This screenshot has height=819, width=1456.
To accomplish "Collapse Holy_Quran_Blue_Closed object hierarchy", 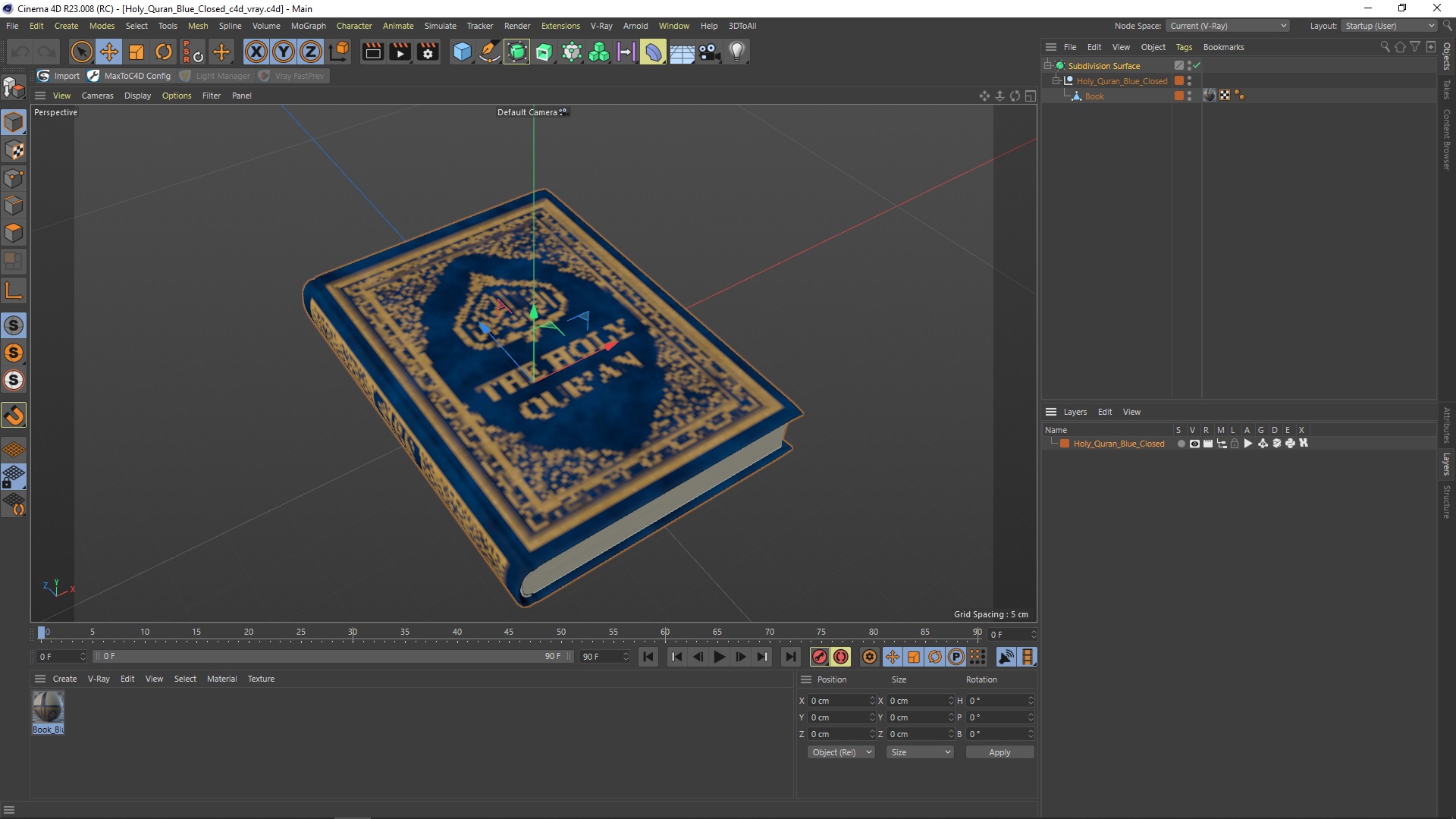I will tap(1056, 80).
